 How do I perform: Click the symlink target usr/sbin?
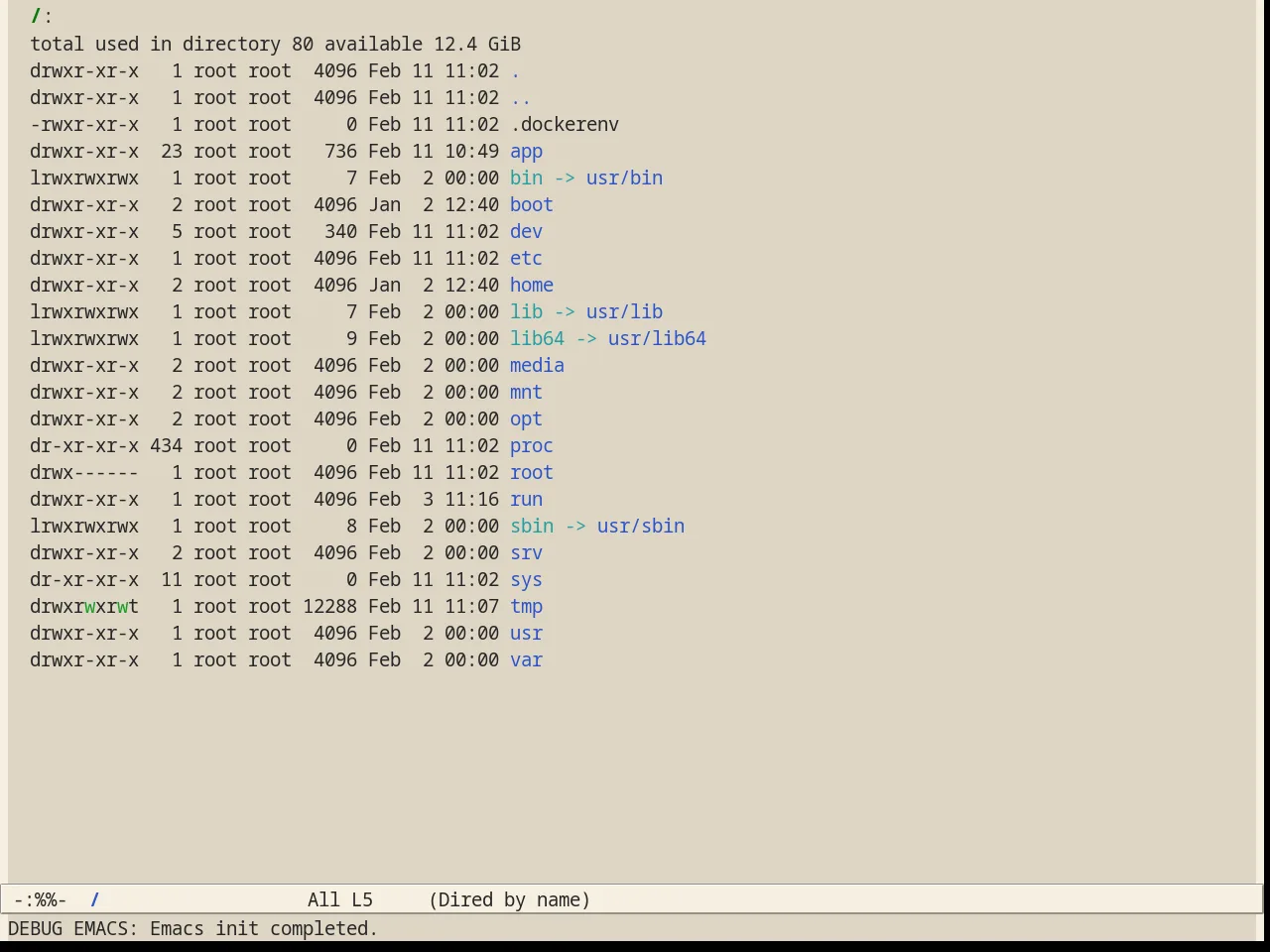640,527
